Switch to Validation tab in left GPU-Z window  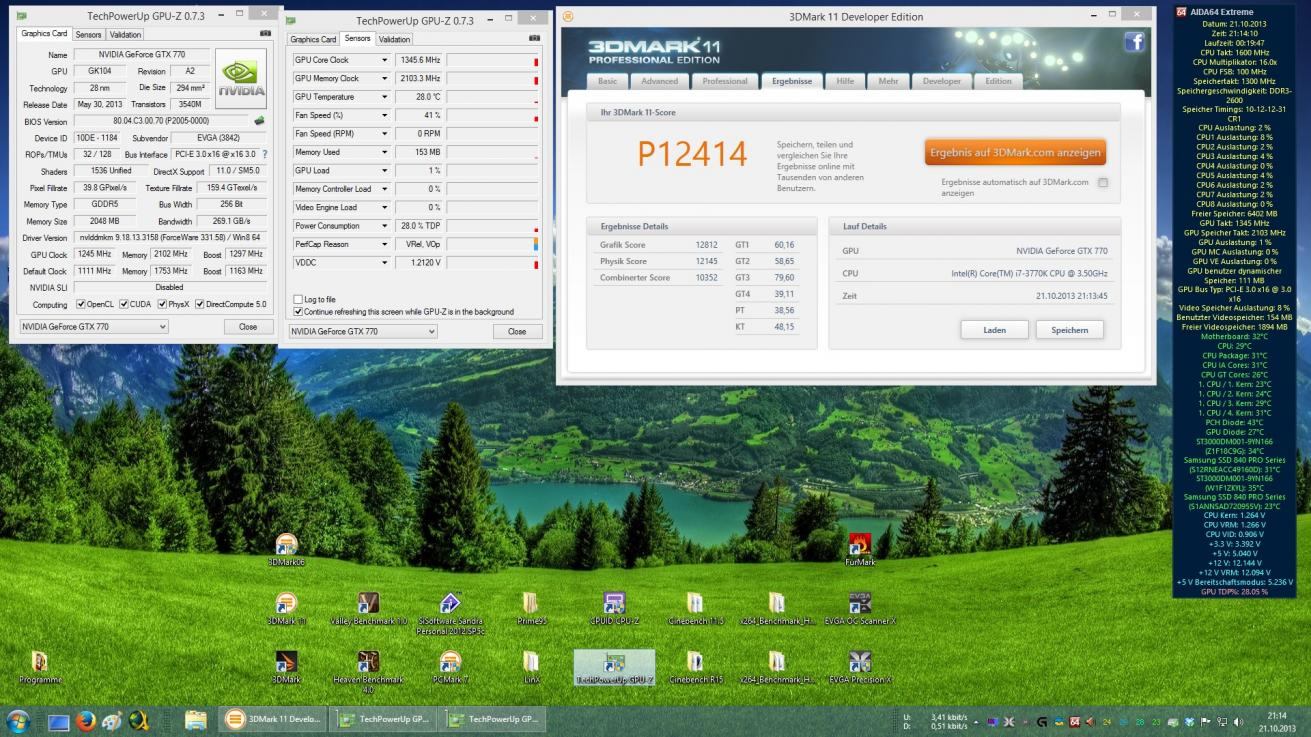[126, 35]
